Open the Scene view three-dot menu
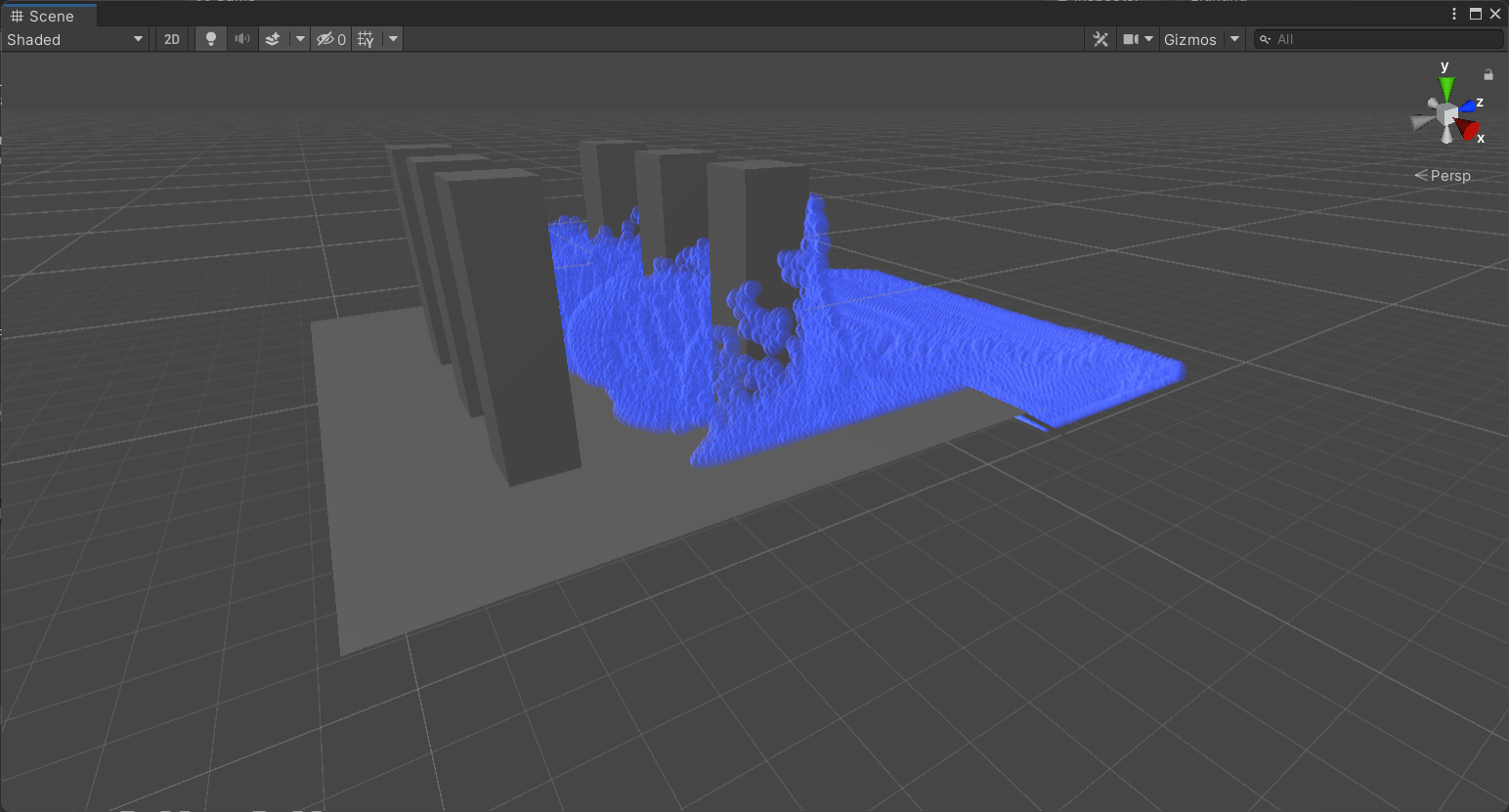The image size is (1509, 812). pyautogui.click(x=1454, y=14)
